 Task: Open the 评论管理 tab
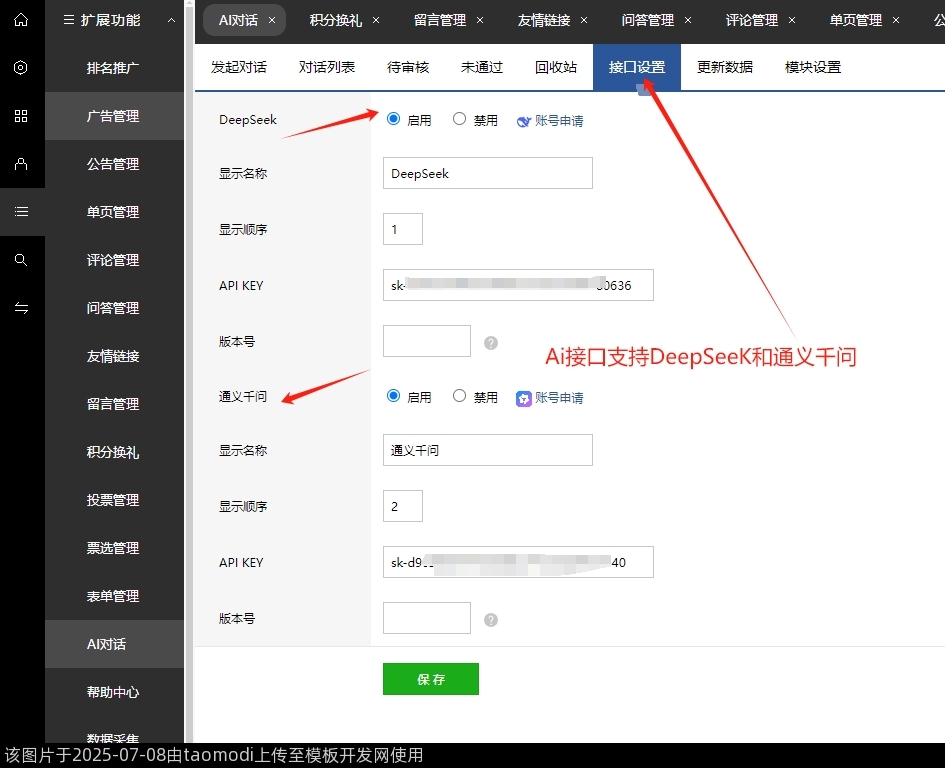click(x=751, y=19)
